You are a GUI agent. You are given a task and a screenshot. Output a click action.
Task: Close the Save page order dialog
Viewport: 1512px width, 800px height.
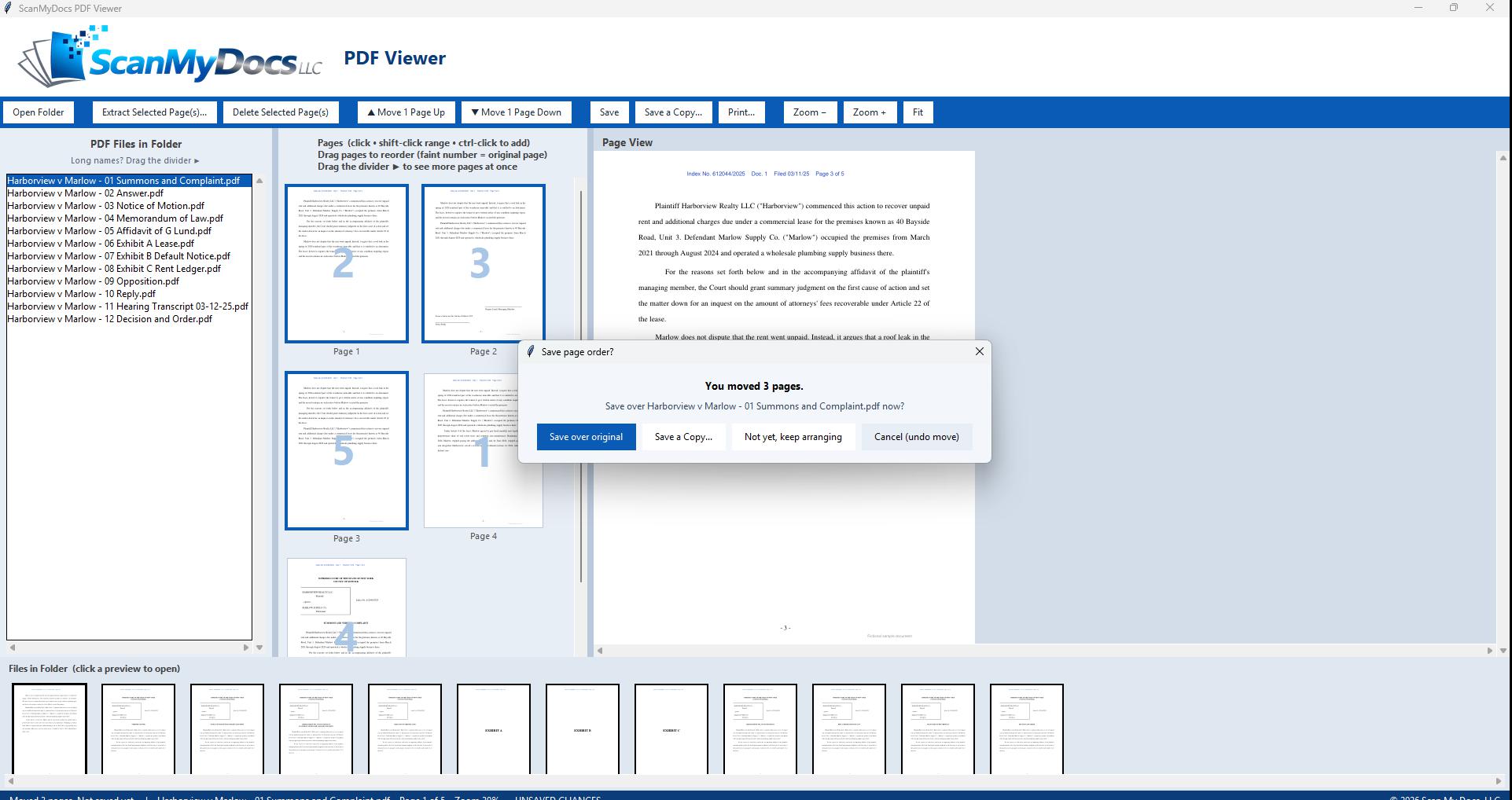[979, 351]
